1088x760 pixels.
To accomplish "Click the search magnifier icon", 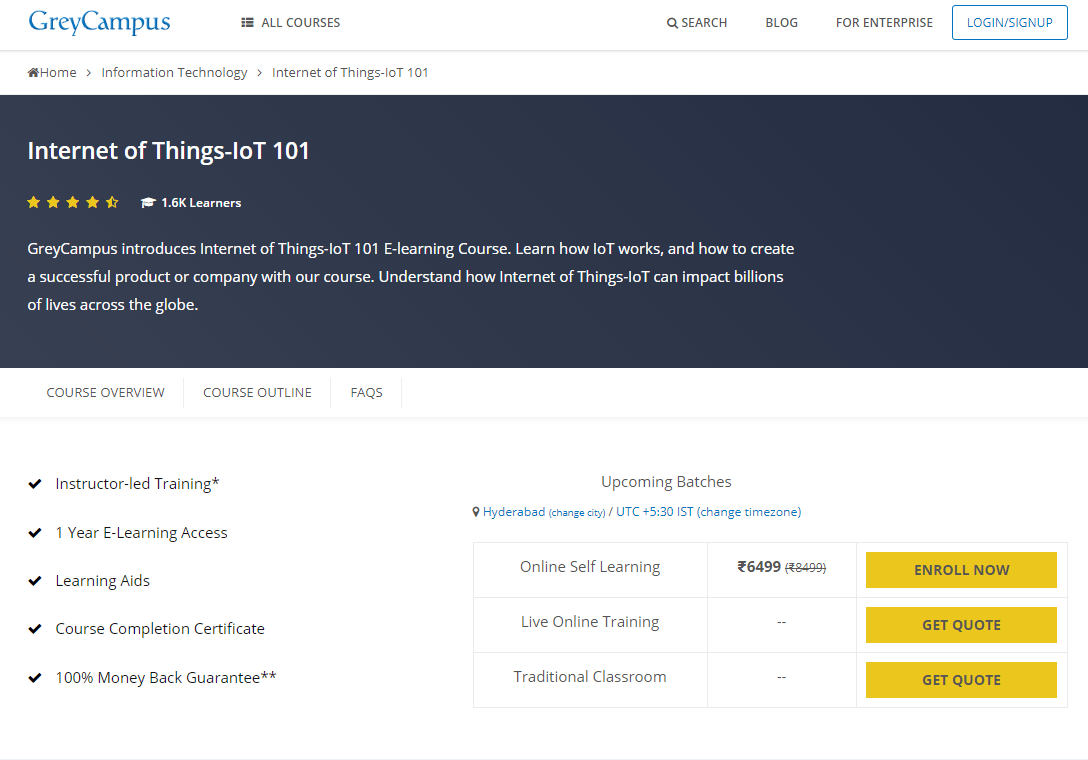I will [672, 23].
